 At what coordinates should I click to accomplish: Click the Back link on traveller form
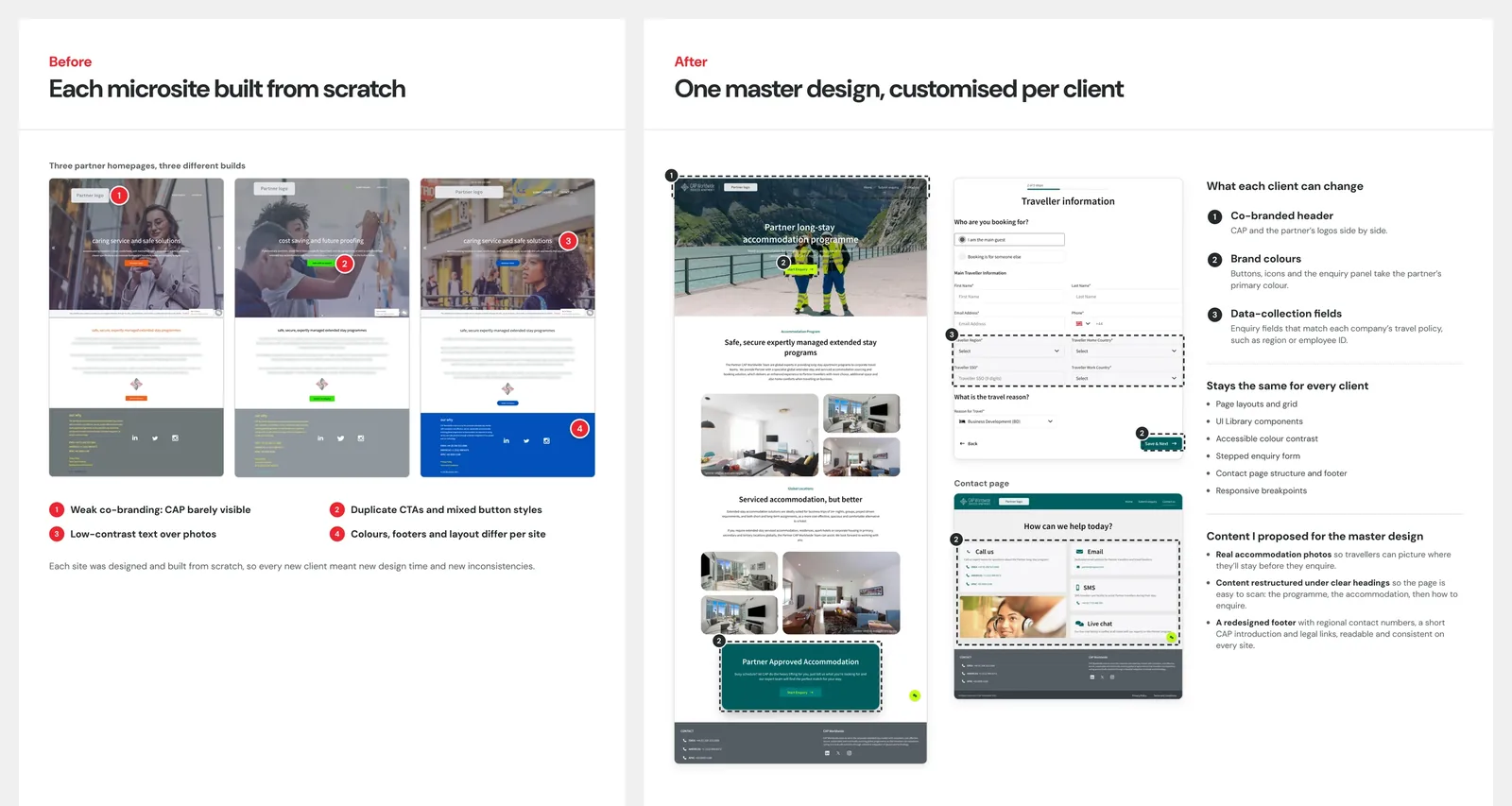[969, 444]
